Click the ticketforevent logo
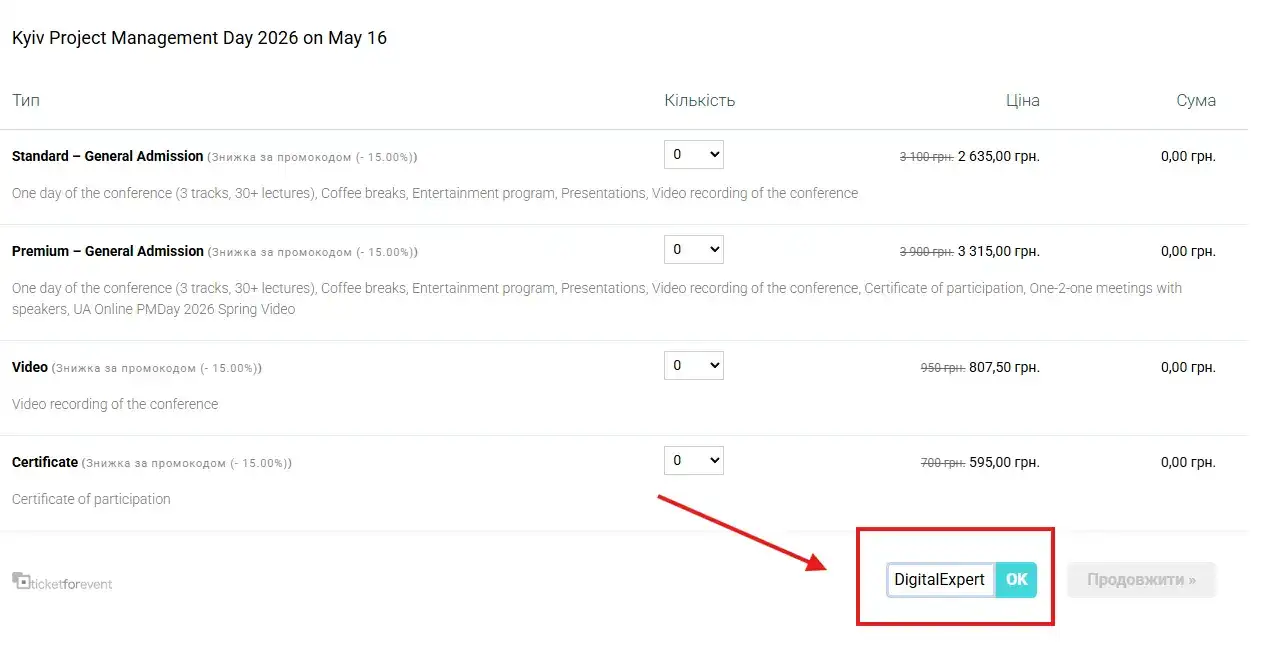 62,583
